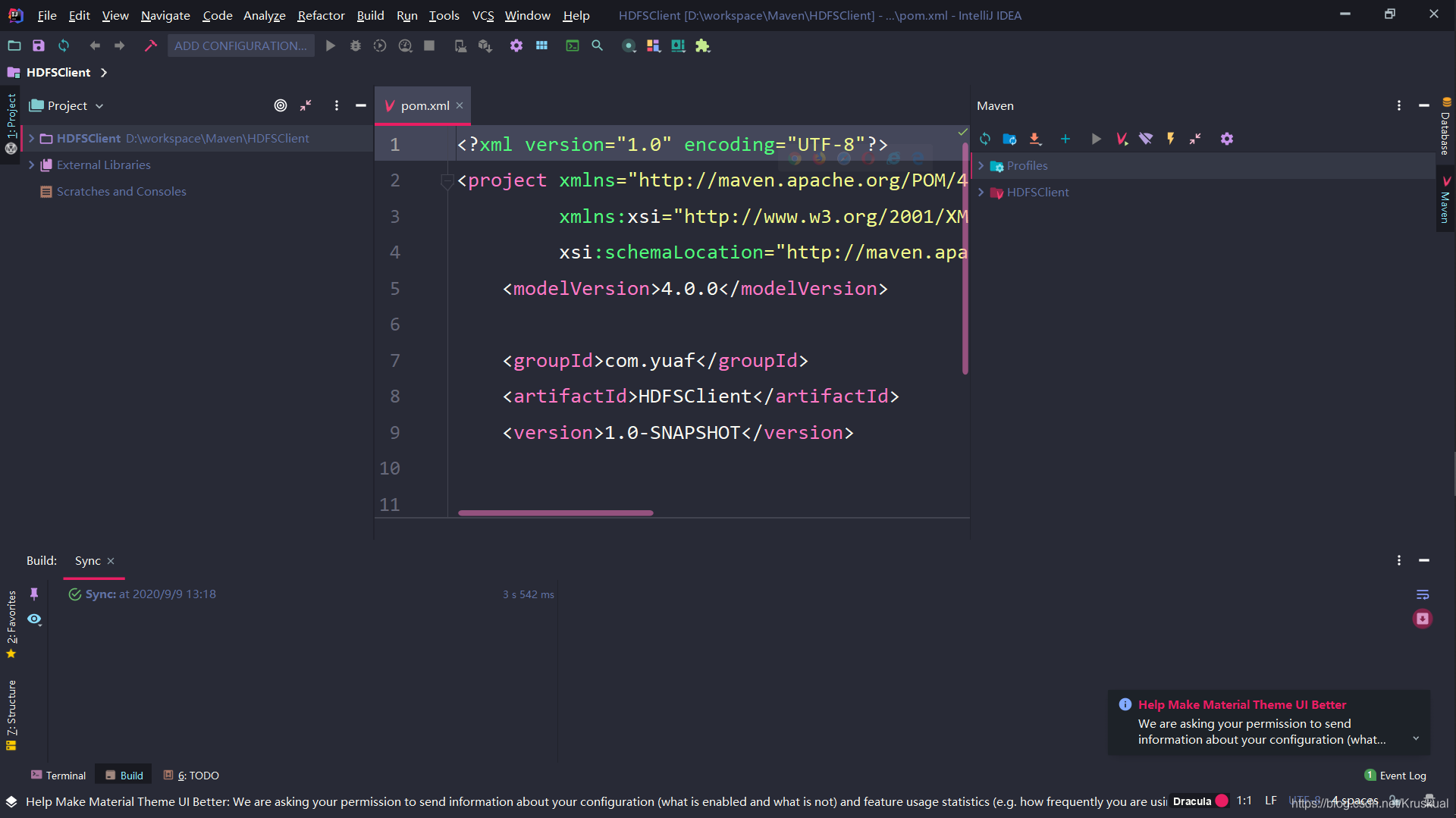Hide the Project panel with minus icon
The width and height of the screenshot is (1456, 818).
click(361, 105)
